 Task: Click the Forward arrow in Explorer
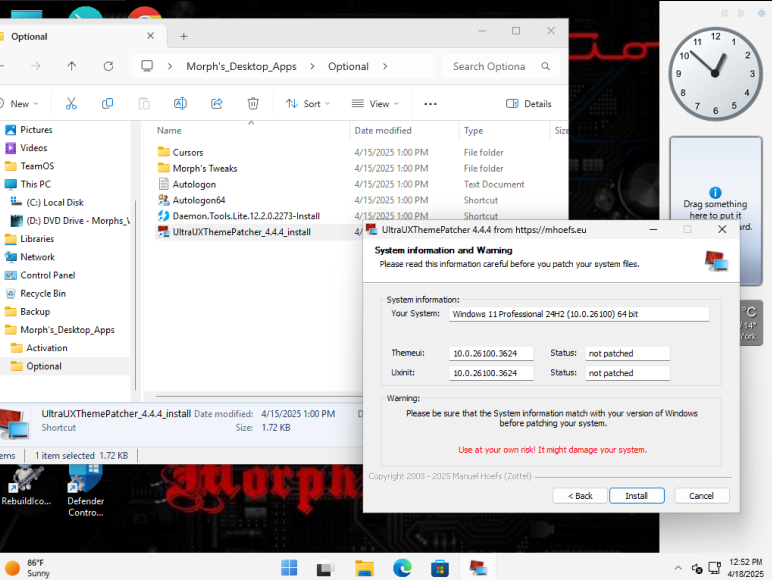[x=36, y=66]
